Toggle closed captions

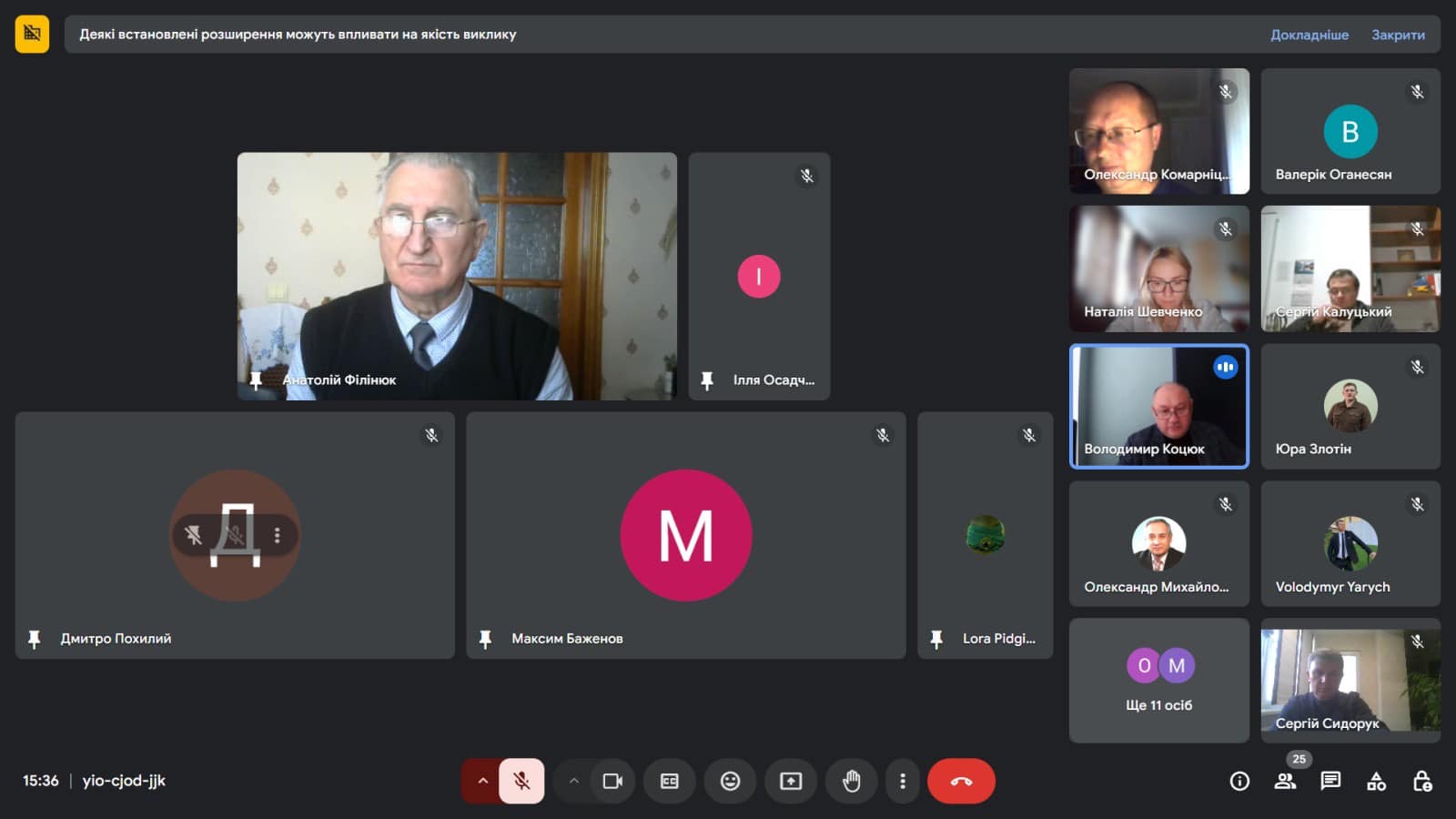(x=670, y=781)
